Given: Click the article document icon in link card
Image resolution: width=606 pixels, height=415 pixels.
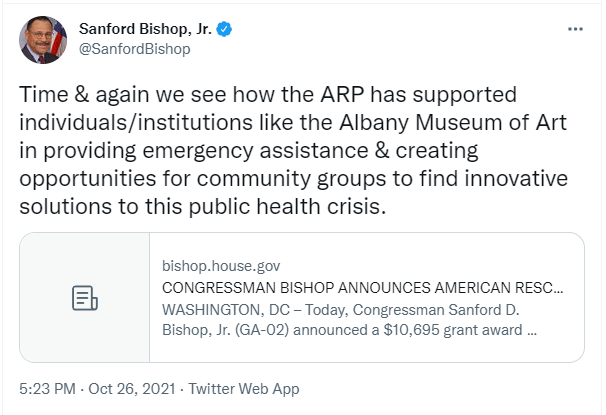Looking at the screenshot, I should (85, 298).
